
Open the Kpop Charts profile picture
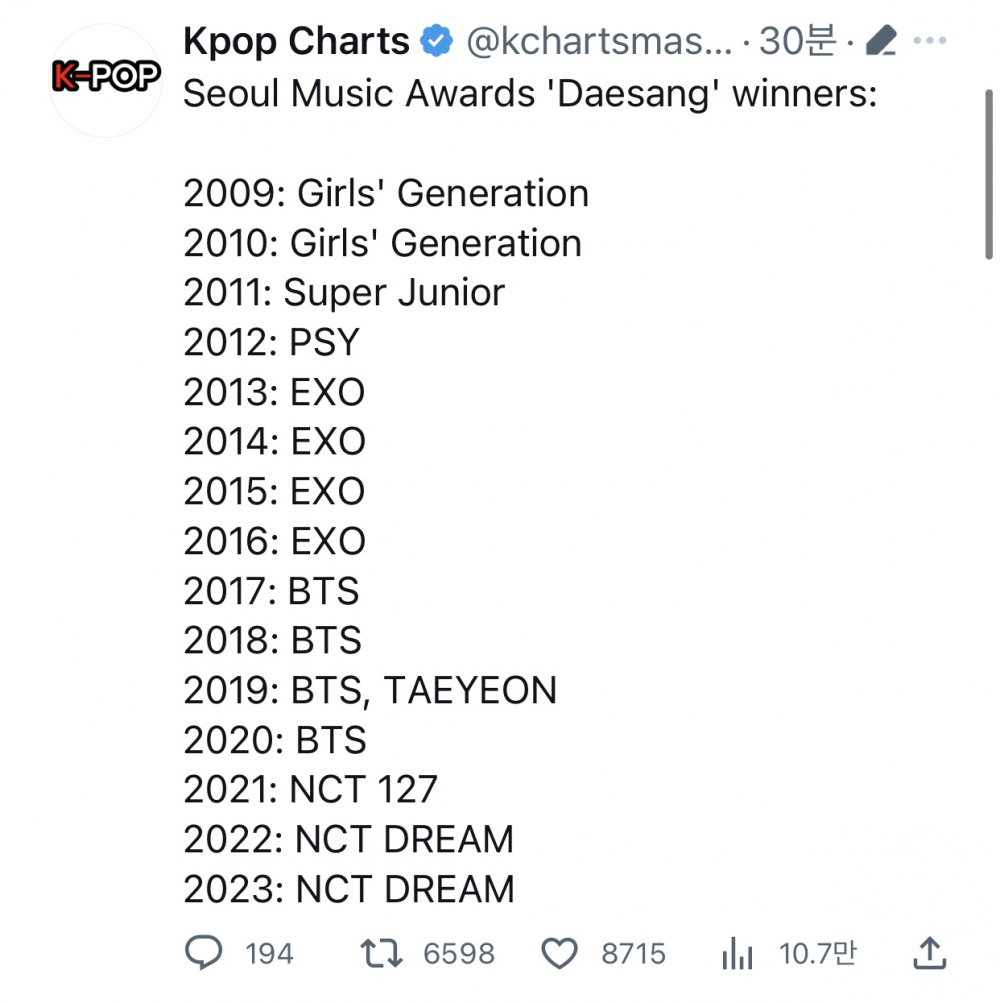click(x=106, y=80)
